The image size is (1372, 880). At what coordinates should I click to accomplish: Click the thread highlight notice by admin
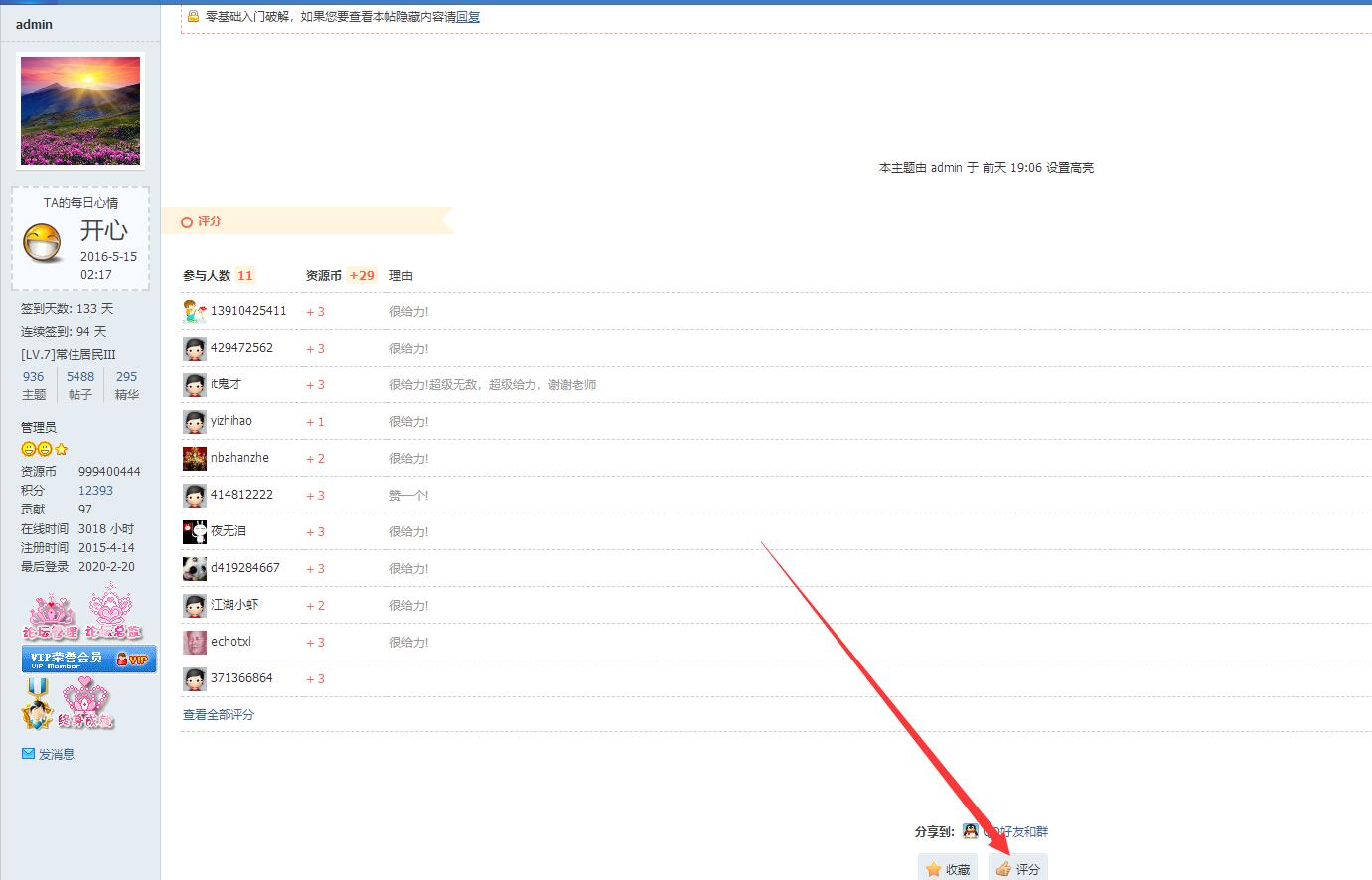pyautogui.click(x=987, y=168)
